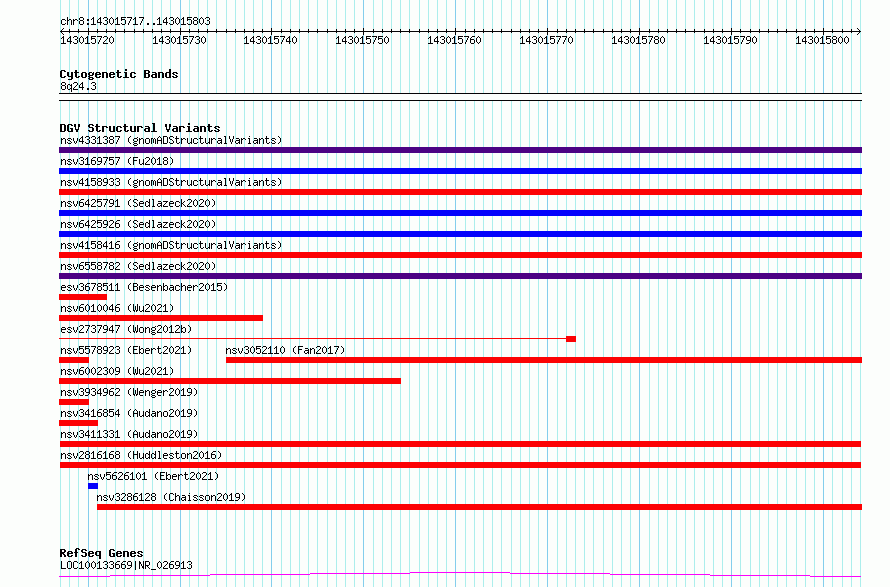Click ruler position 143015720
The image size is (890, 587).
click(x=87, y=40)
